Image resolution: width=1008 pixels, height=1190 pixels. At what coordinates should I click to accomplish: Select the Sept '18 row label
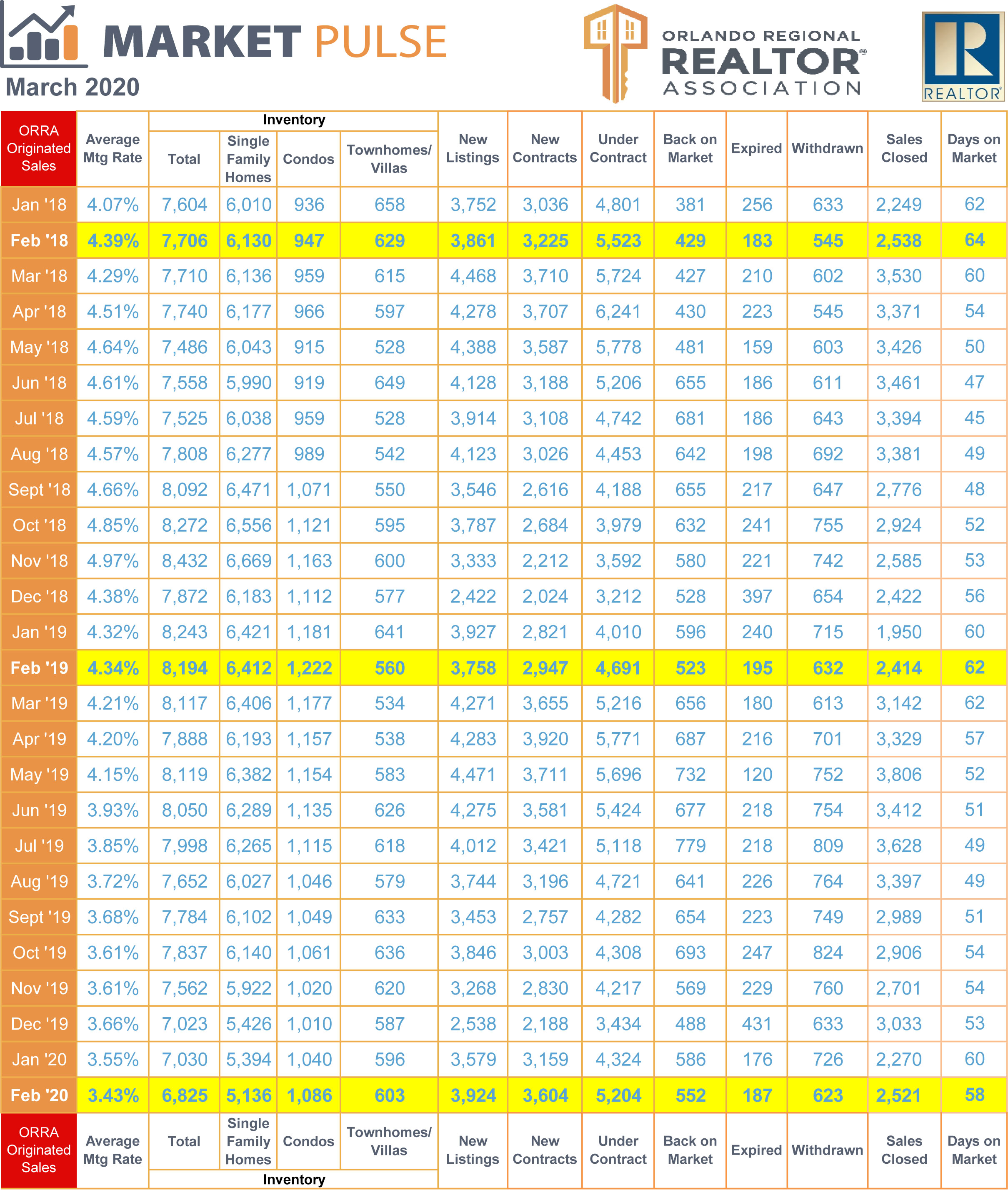(39, 490)
